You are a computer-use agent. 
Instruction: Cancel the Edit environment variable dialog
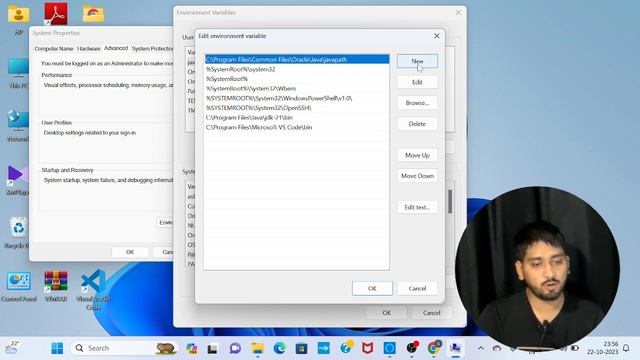(x=417, y=288)
